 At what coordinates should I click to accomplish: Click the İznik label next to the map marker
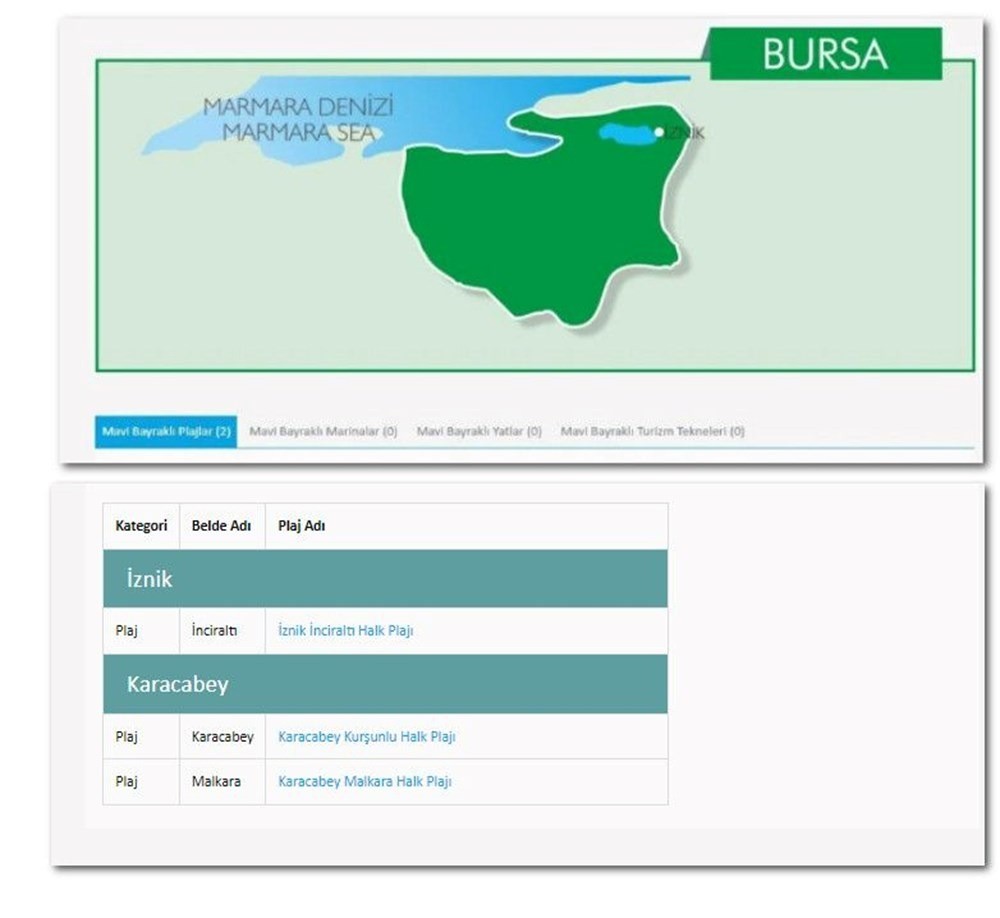point(685,133)
